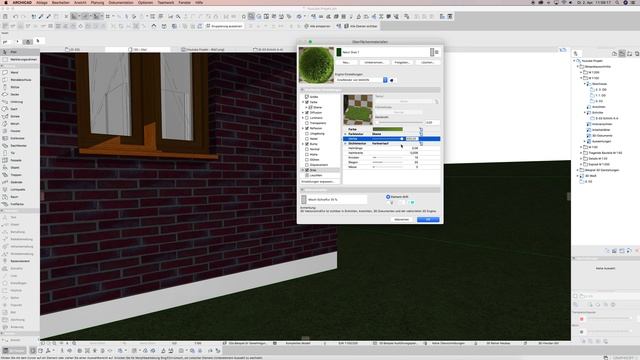The height and width of the screenshot is (360, 640).
Task: Select the Unterzug beam tool
Action: [19, 102]
